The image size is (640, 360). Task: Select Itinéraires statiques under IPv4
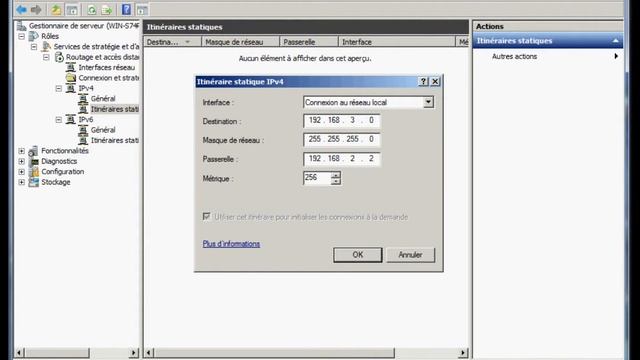coord(115,109)
